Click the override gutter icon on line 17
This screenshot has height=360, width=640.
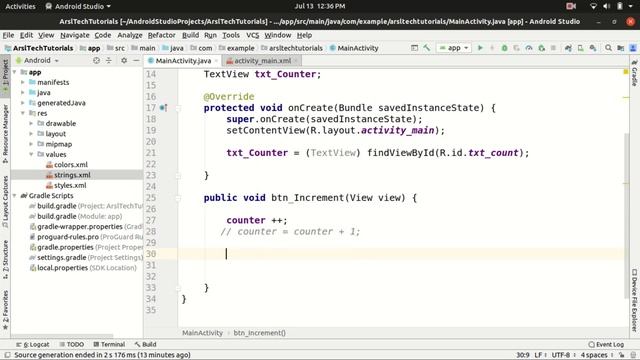pos(163,108)
